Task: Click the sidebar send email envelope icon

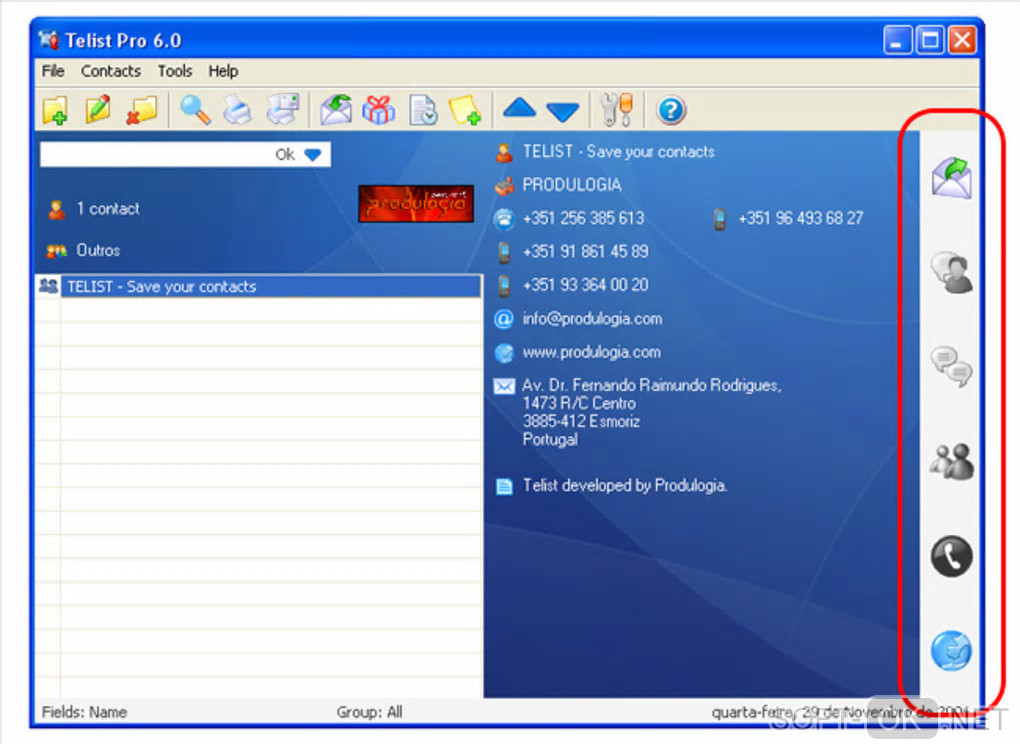Action: [x=952, y=177]
